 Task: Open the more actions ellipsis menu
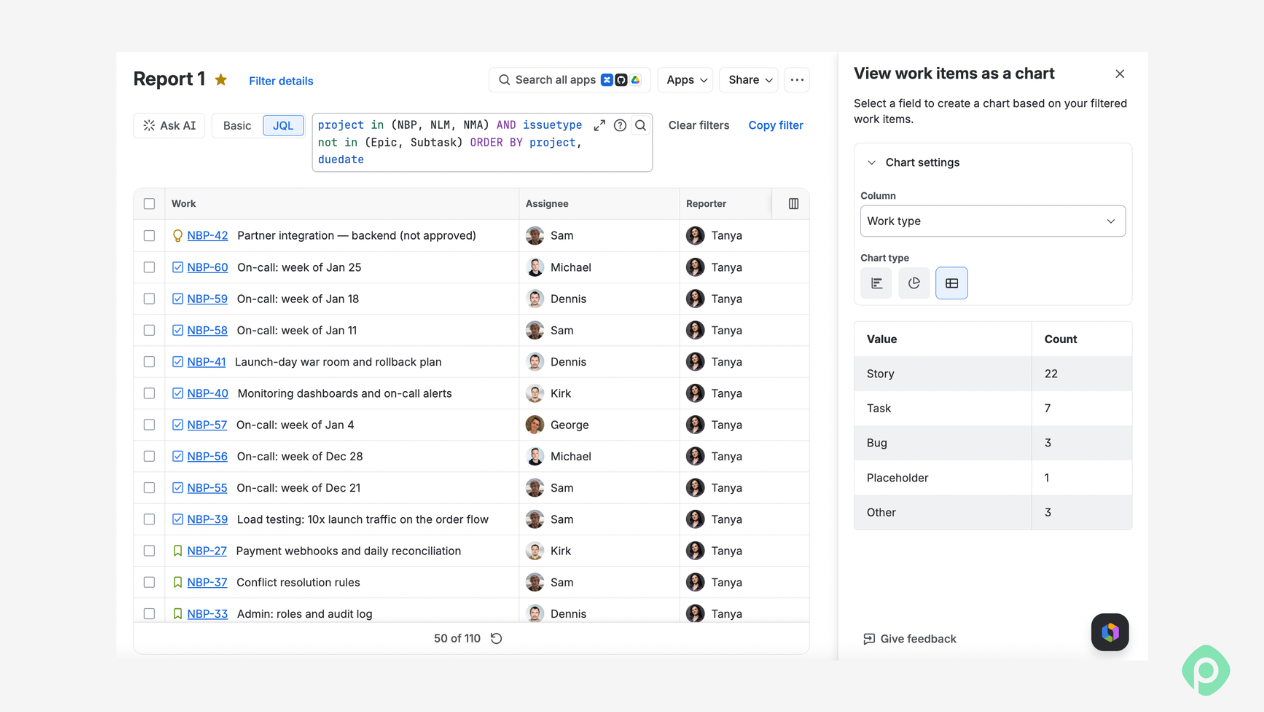(797, 80)
